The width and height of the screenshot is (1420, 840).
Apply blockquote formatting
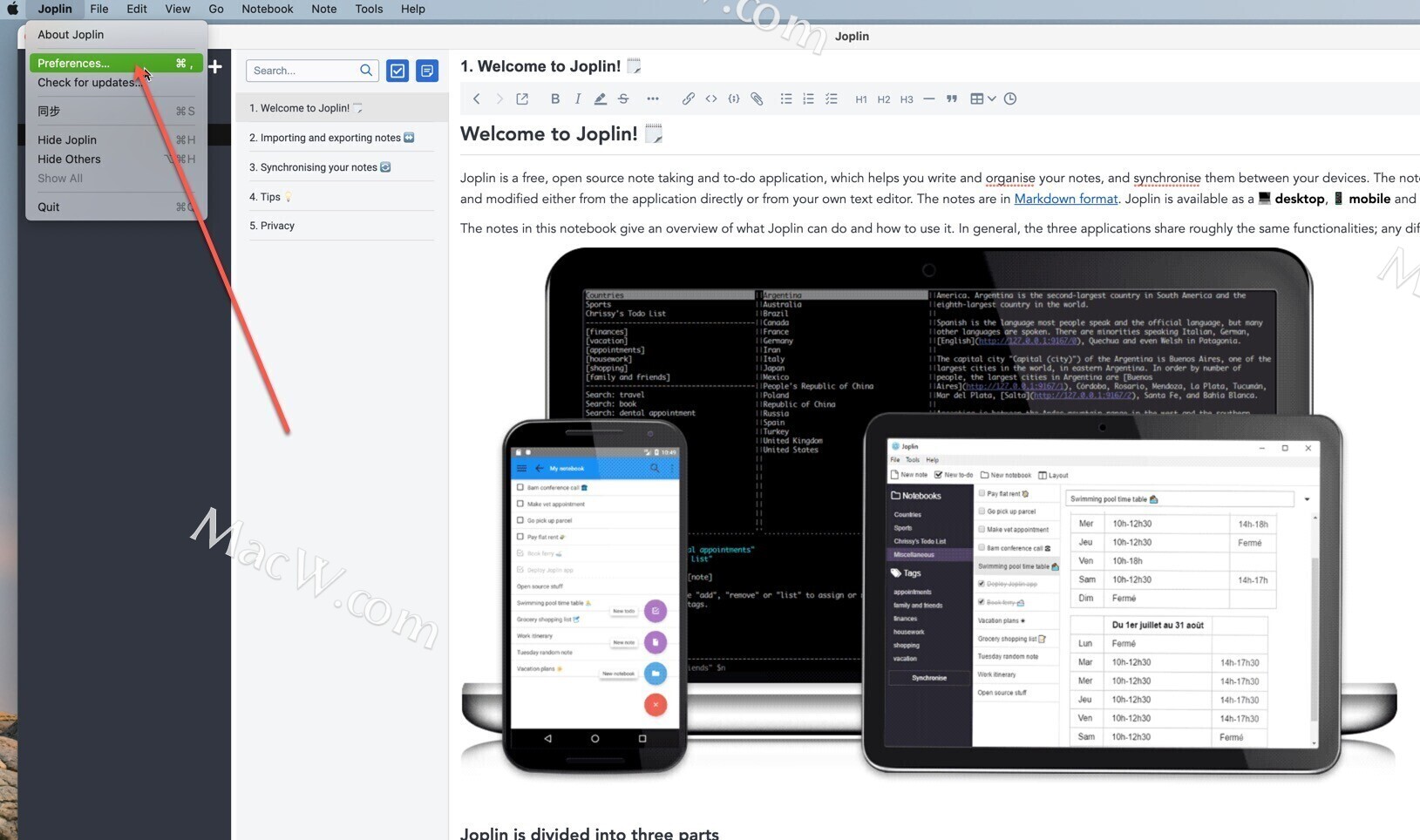[952, 99]
